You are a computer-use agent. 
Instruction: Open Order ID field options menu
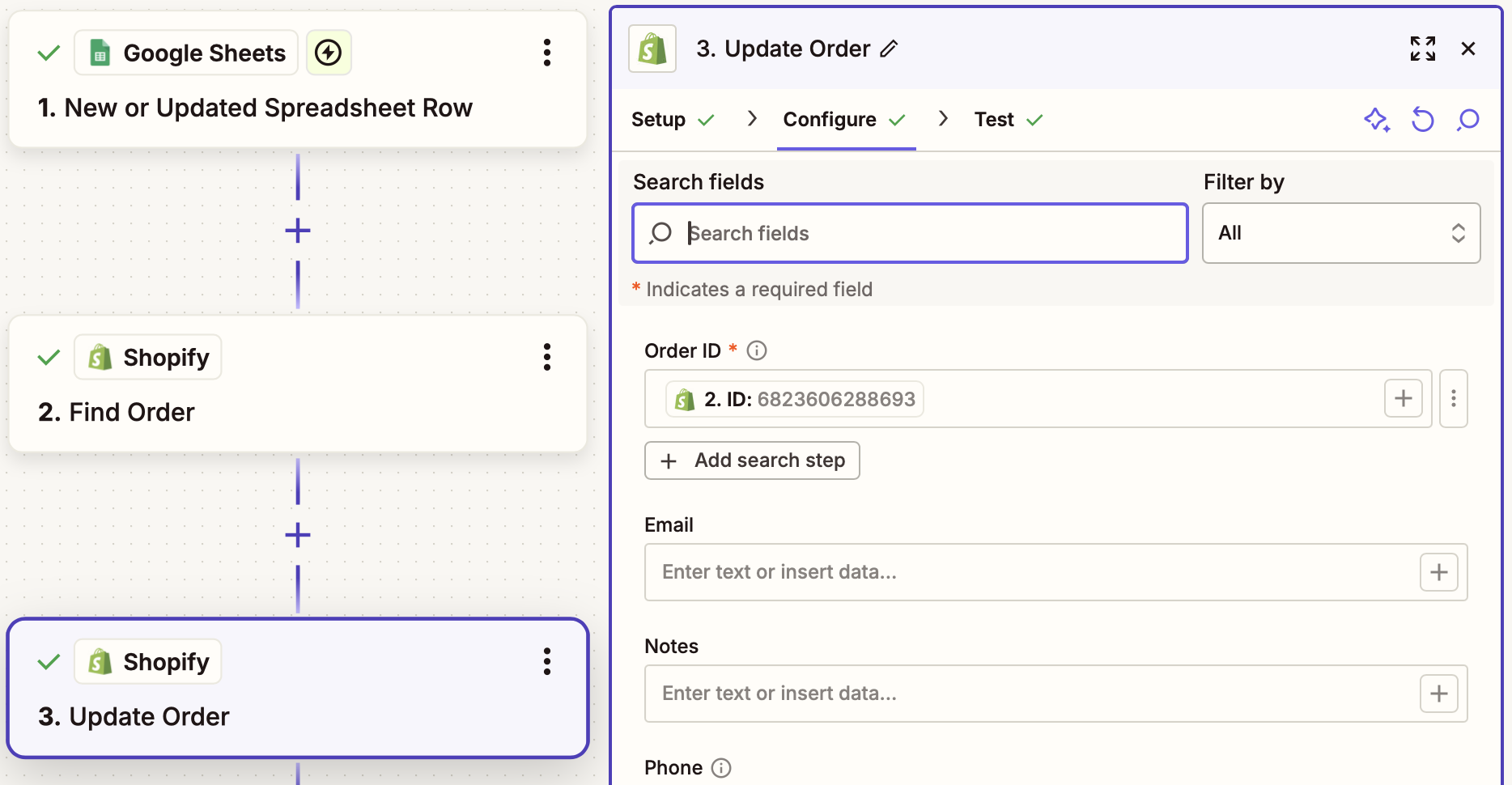[1454, 398]
